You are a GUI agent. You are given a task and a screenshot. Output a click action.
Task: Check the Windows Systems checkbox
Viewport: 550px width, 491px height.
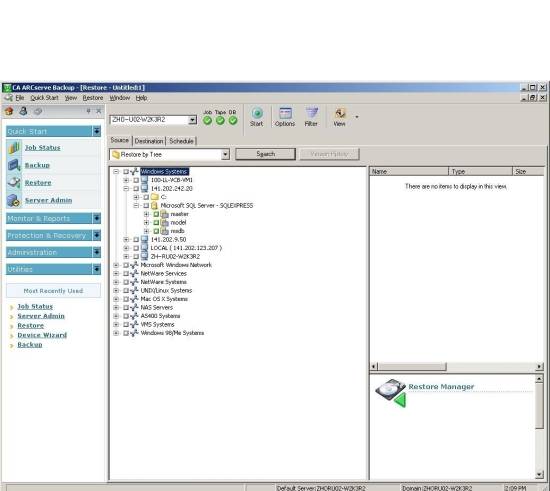pyautogui.click(x=126, y=171)
